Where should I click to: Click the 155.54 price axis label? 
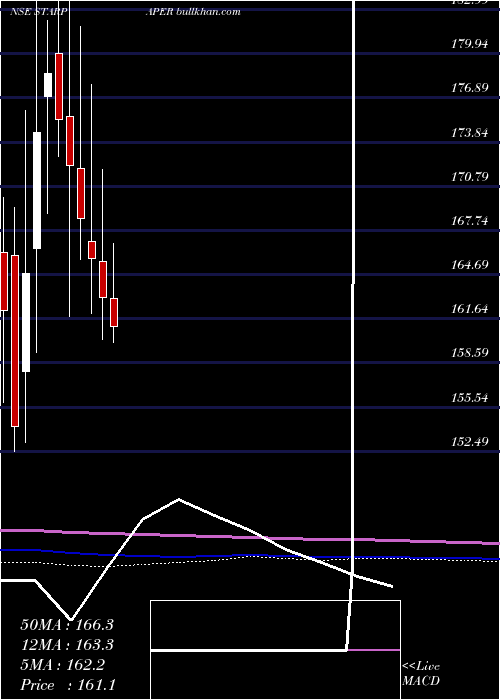469,397
